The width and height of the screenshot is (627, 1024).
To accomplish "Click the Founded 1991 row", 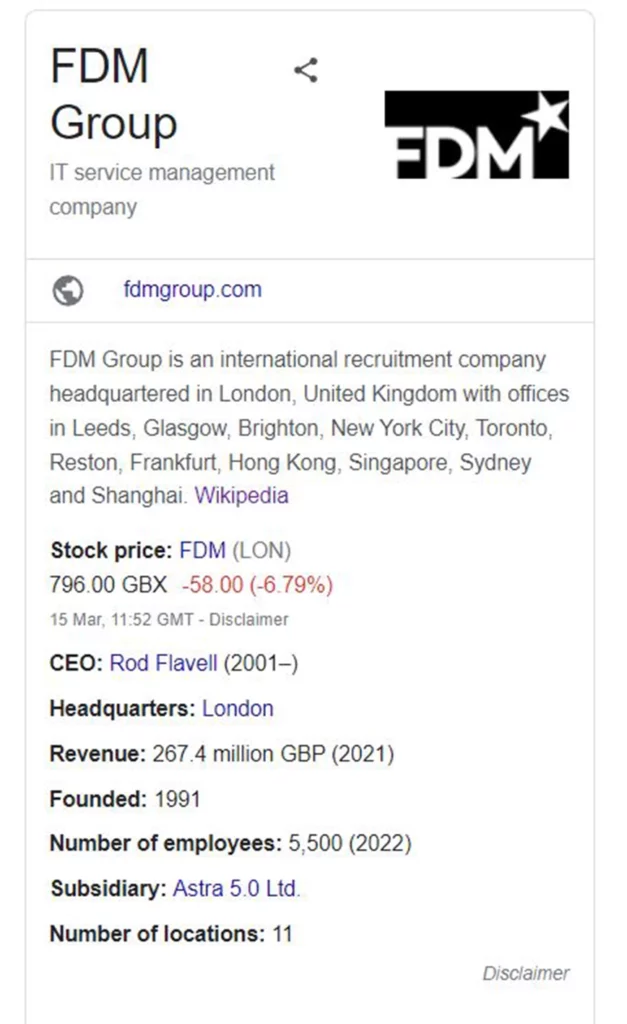I will pos(125,799).
